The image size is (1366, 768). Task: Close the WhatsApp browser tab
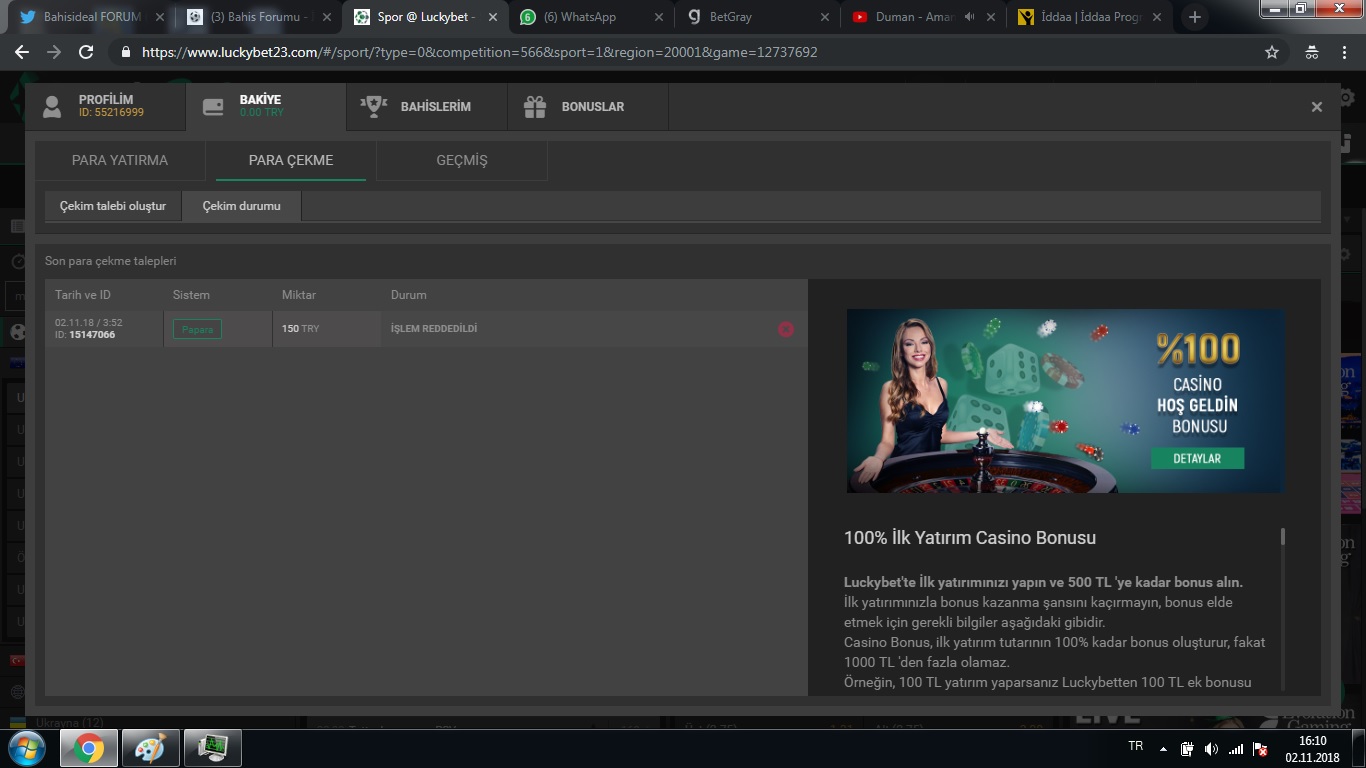(x=658, y=17)
